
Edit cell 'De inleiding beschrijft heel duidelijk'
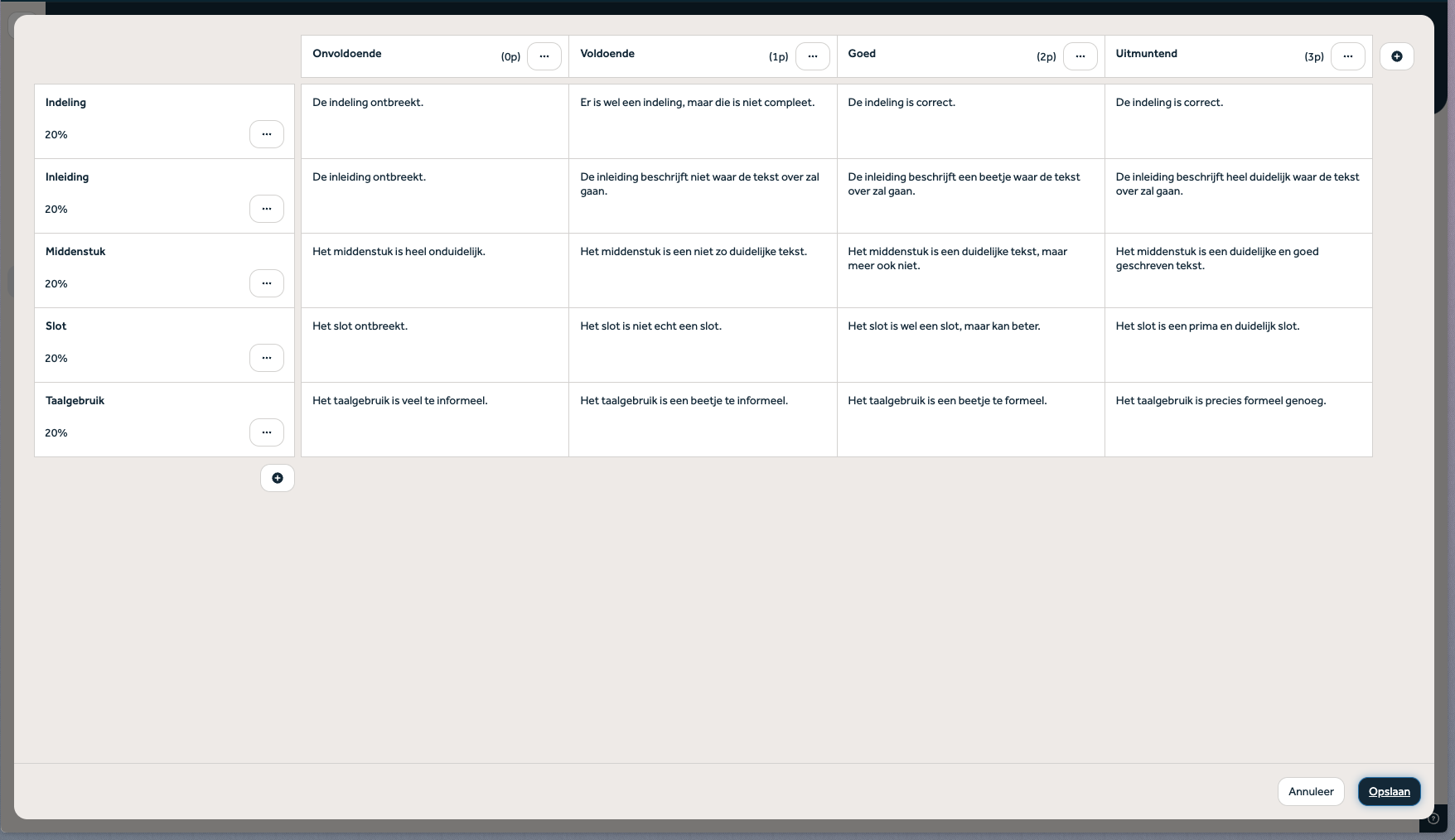[1239, 196]
